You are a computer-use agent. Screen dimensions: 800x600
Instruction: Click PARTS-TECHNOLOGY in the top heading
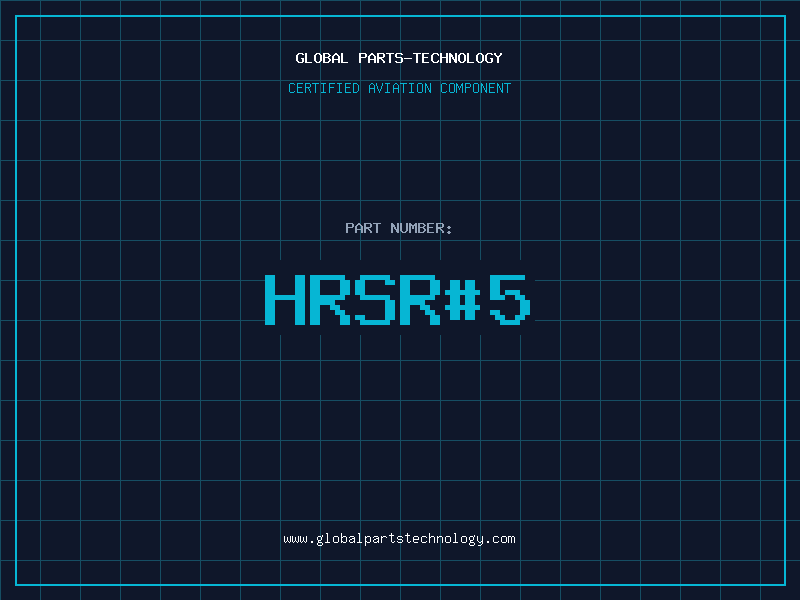430,58
